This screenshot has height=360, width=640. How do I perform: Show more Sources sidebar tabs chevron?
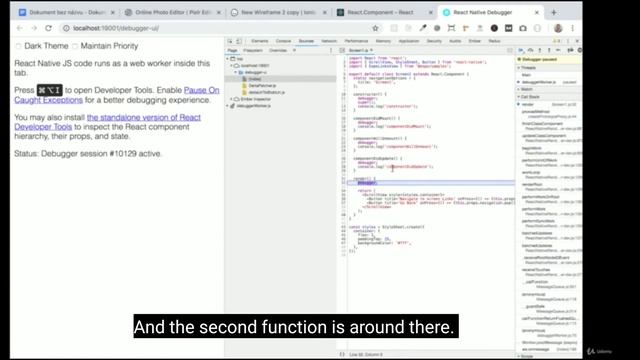tap(294, 50)
